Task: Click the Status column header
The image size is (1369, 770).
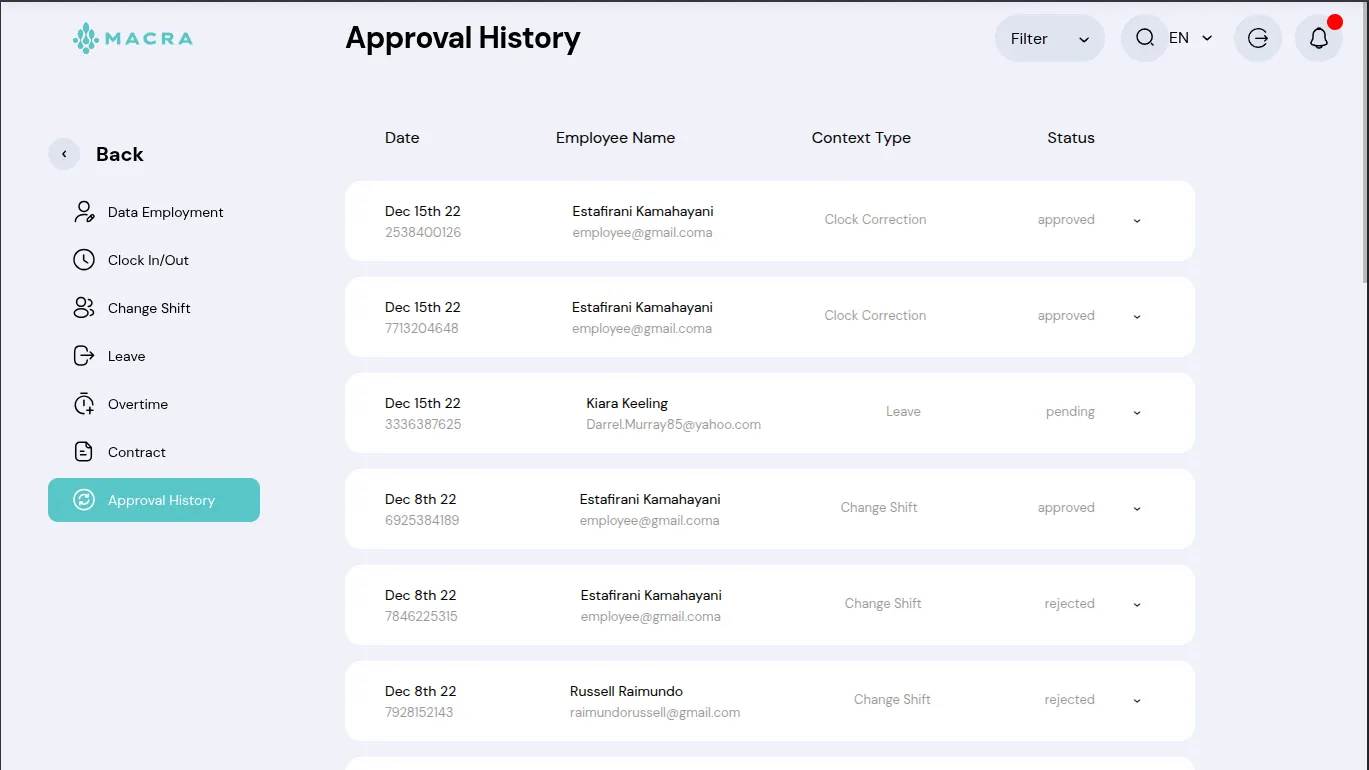Action: coord(1070,138)
